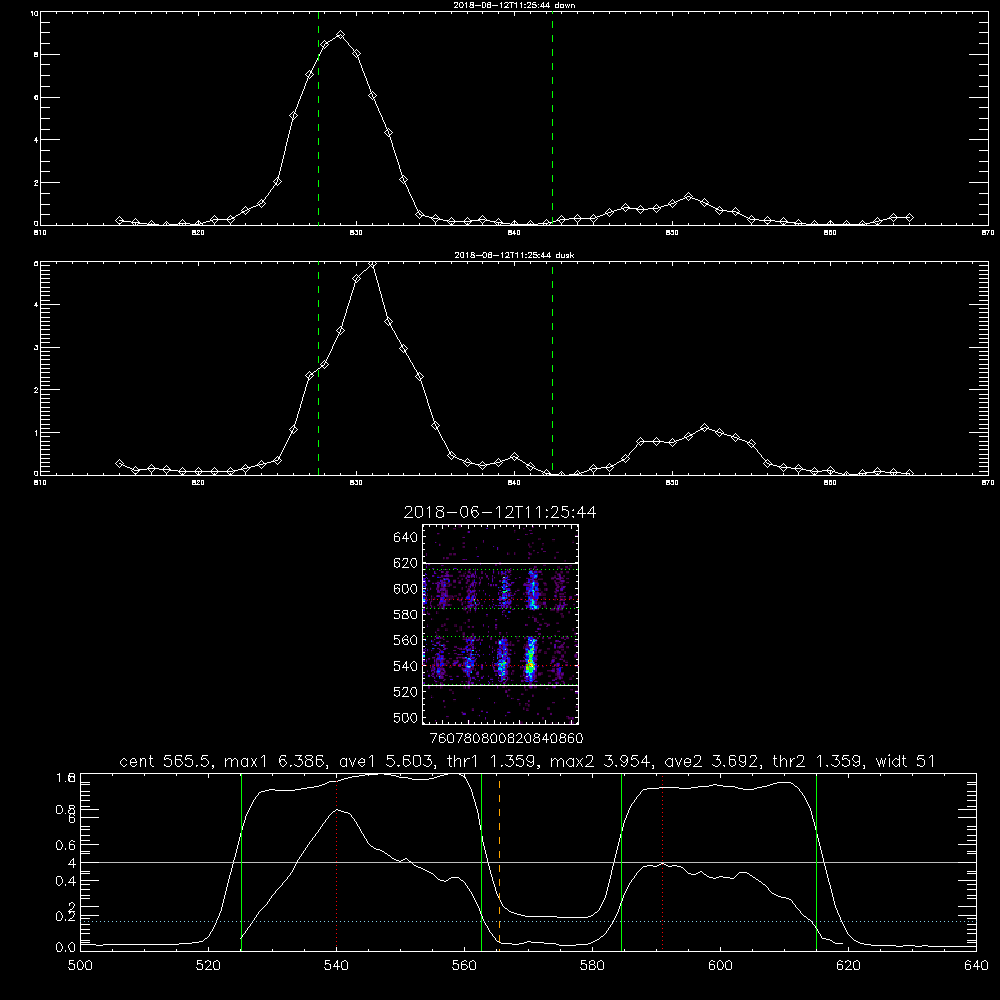Select the 'widt 51' value
This screenshot has height=1000, width=1000.
905,761
